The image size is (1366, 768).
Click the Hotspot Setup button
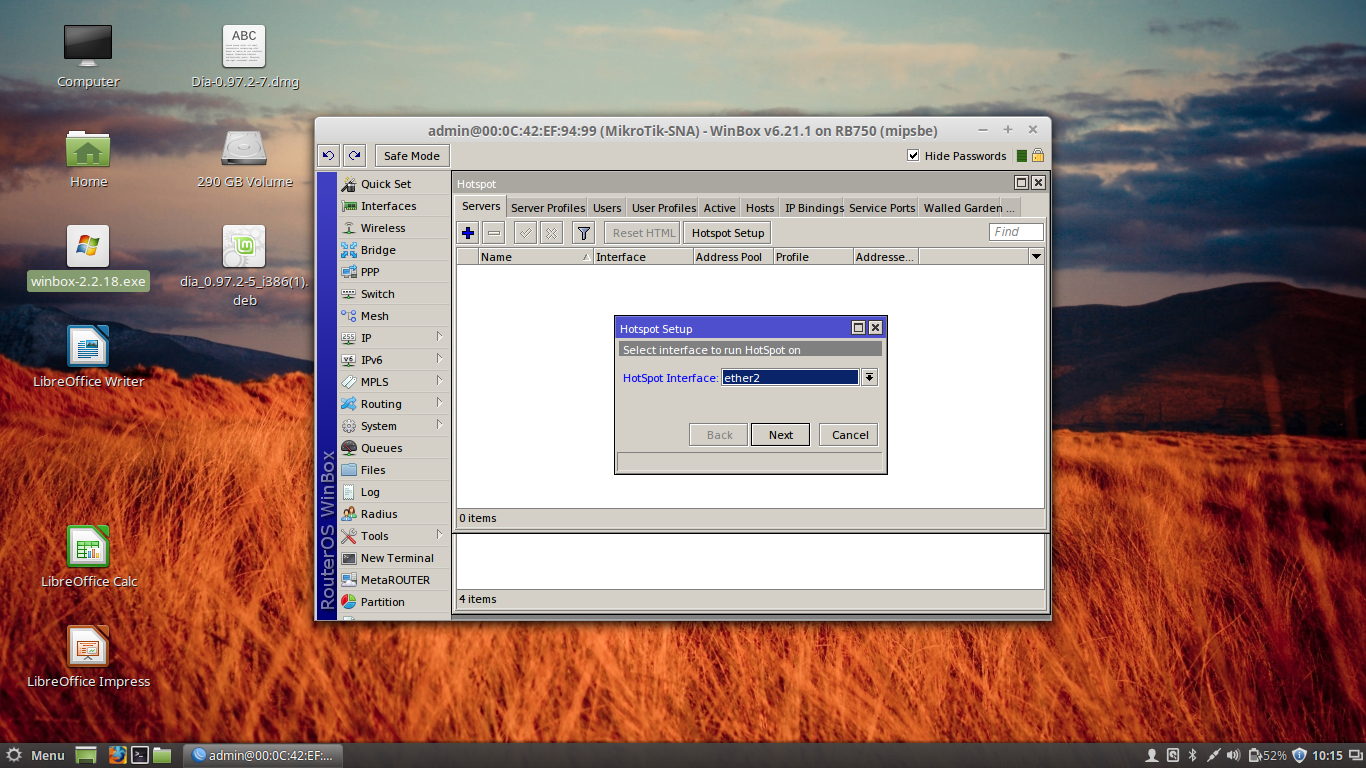click(x=728, y=233)
